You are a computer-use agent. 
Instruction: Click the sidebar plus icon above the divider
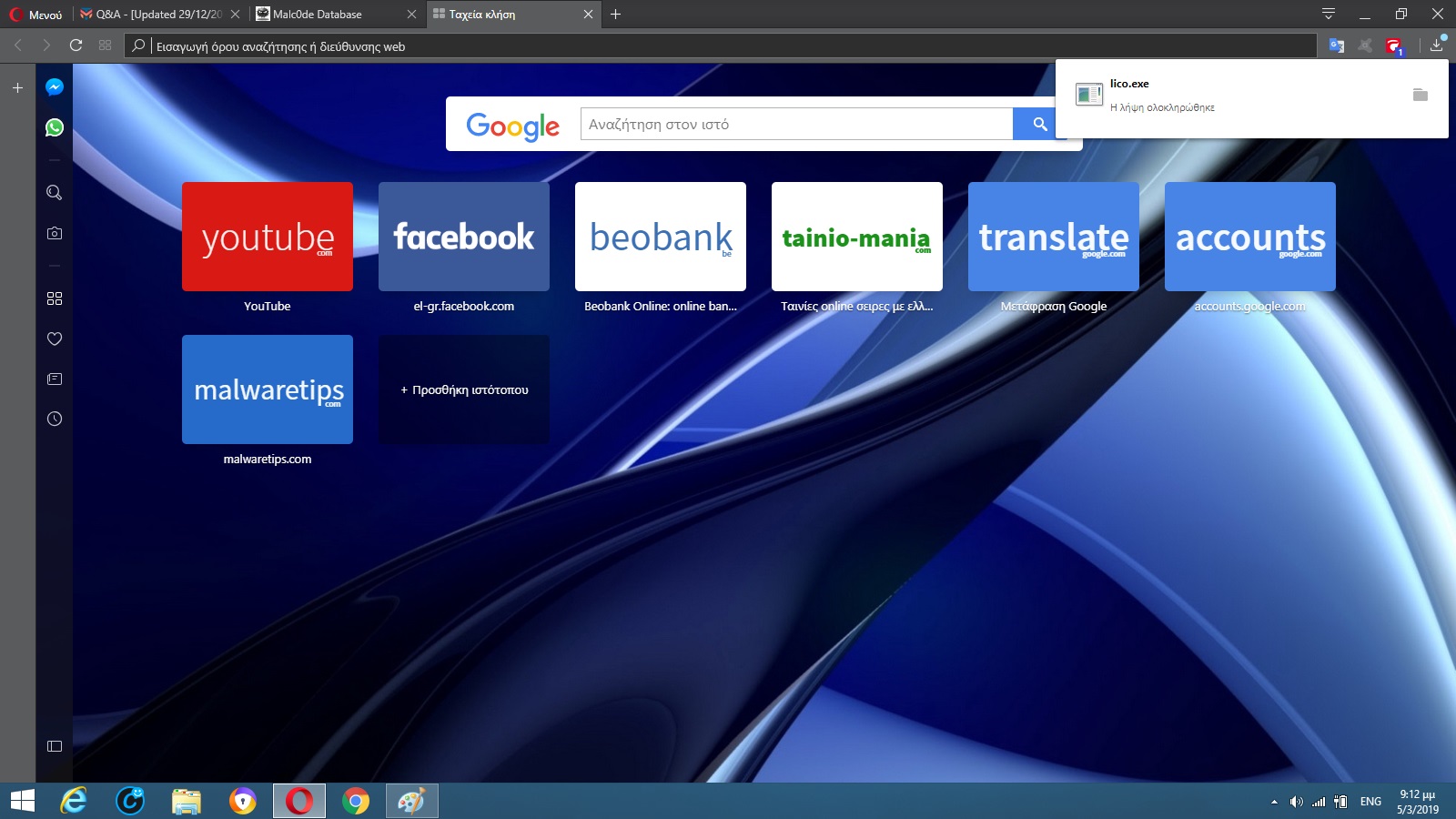(x=17, y=88)
